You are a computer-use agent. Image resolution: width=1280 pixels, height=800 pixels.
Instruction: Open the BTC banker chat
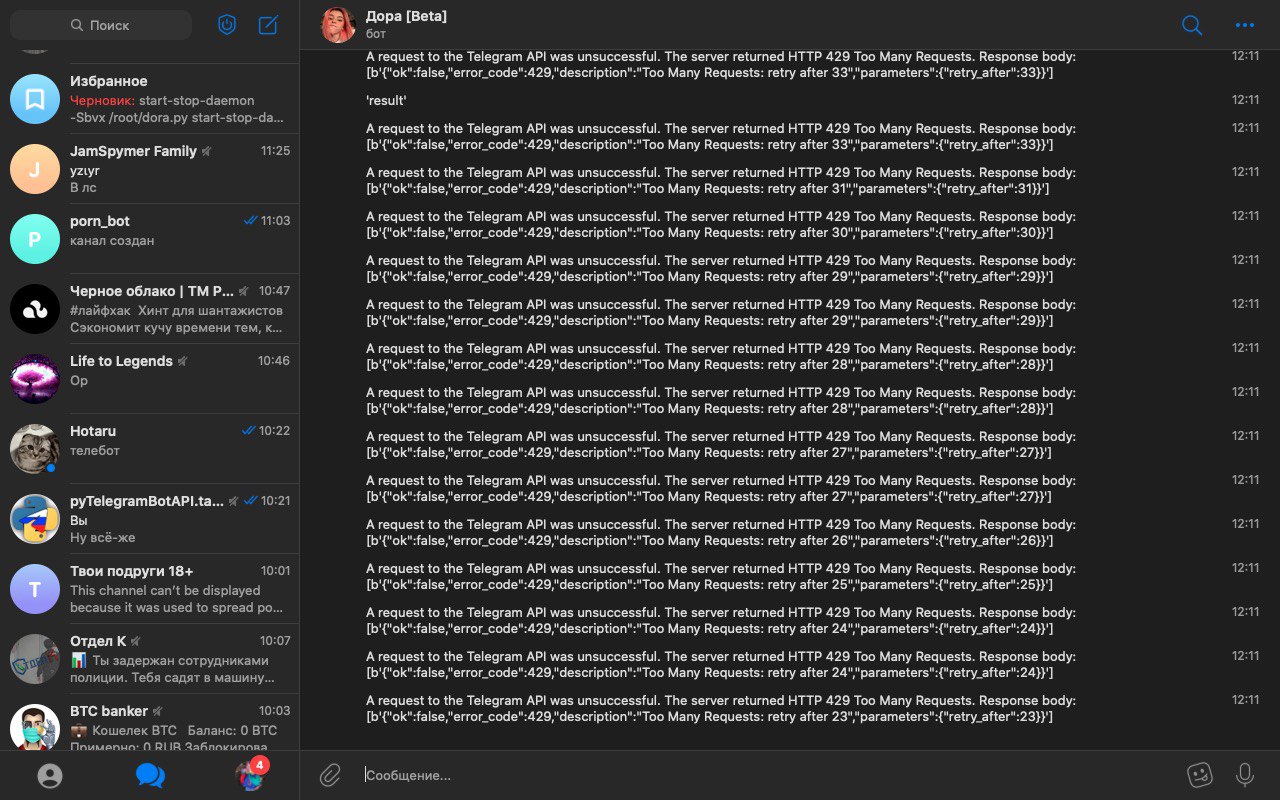(150, 722)
